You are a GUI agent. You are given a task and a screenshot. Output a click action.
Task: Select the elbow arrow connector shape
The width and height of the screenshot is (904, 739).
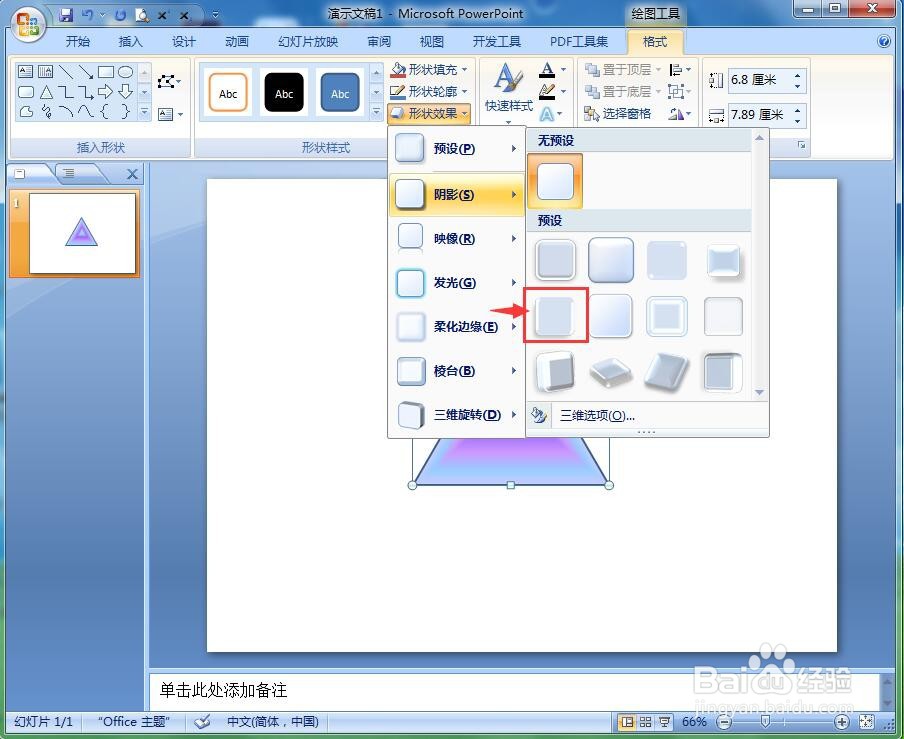(86, 92)
